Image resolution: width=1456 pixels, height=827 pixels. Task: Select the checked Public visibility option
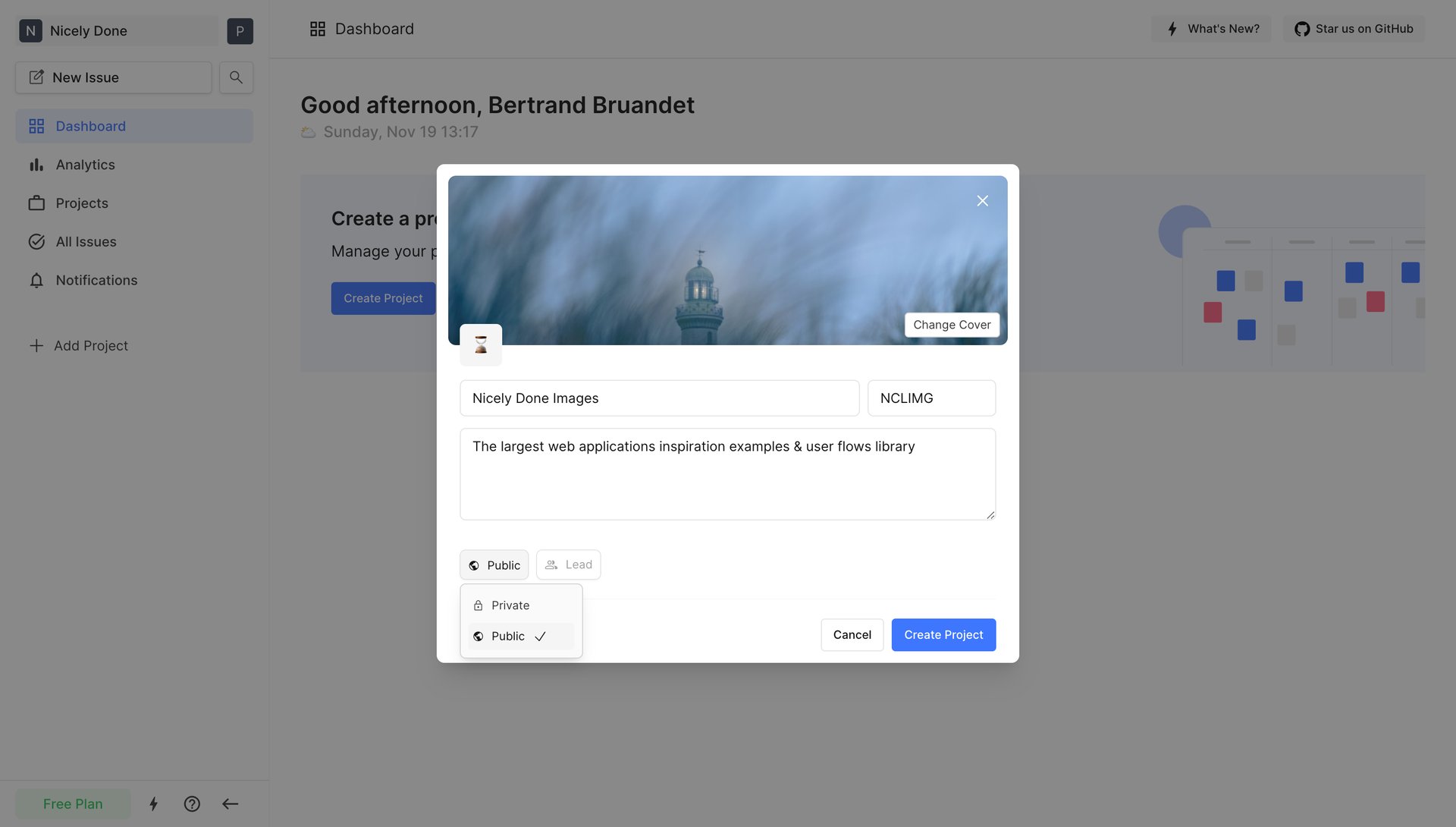[x=508, y=636]
